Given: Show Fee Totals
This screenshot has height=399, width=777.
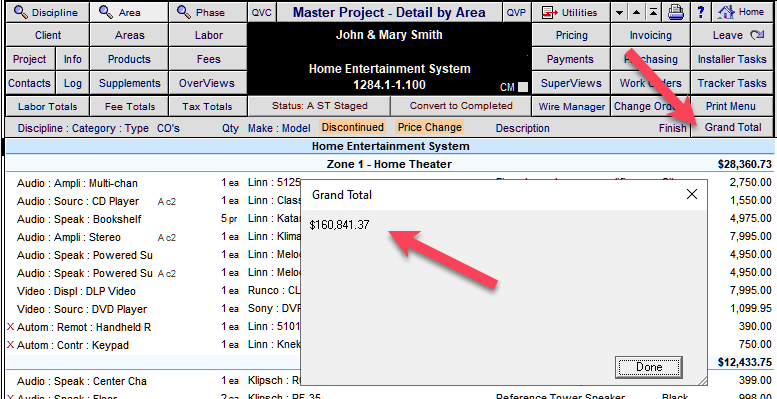Looking at the screenshot, I should pos(129,106).
